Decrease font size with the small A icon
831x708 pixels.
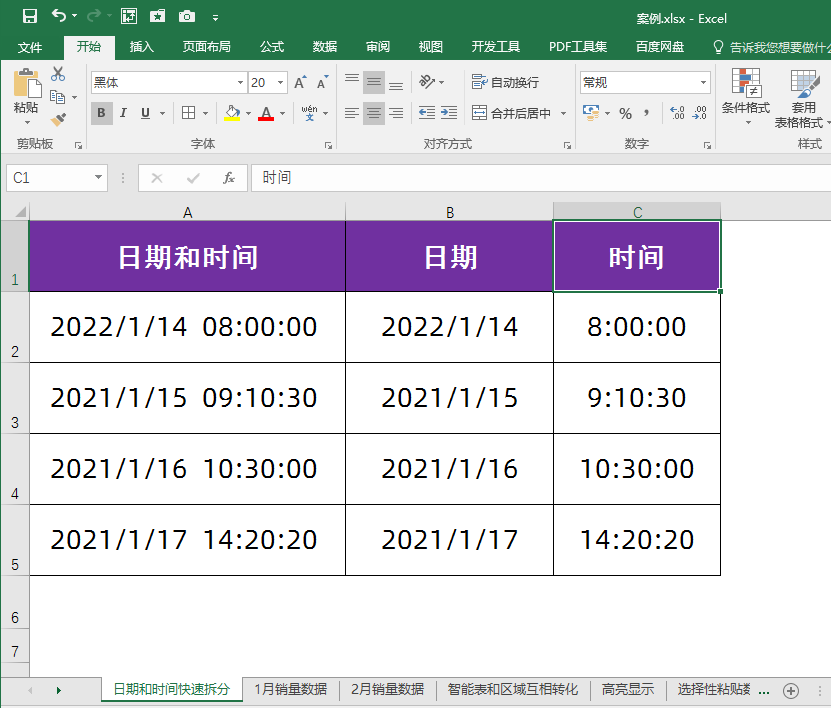coord(322,83)
